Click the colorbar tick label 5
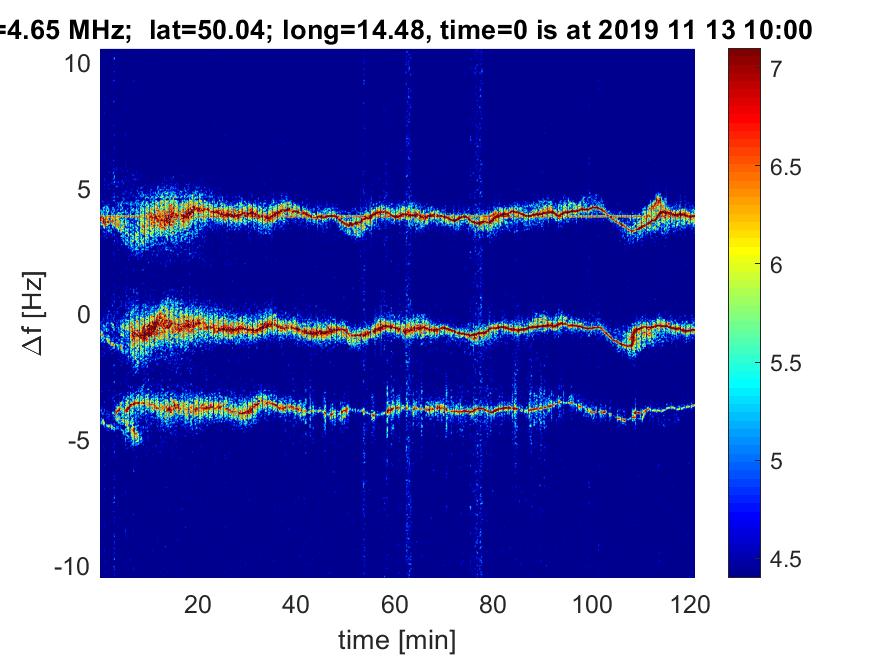875x656 pixels. [x=776, y=461]
